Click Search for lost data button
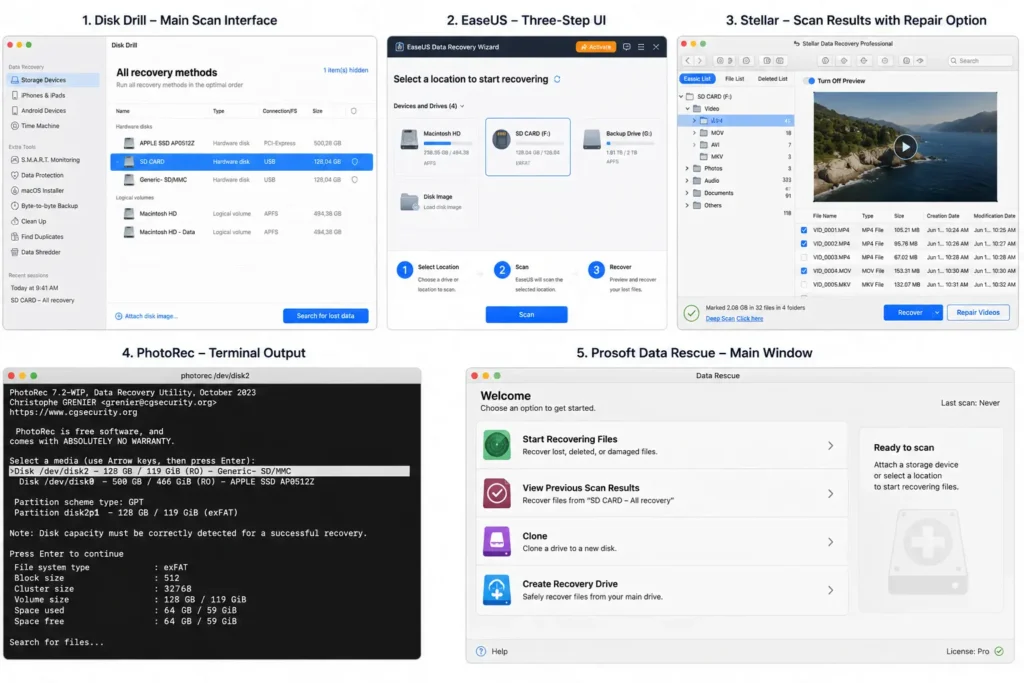Screen dimensions: 1024x683 click(x=325, y=316)
